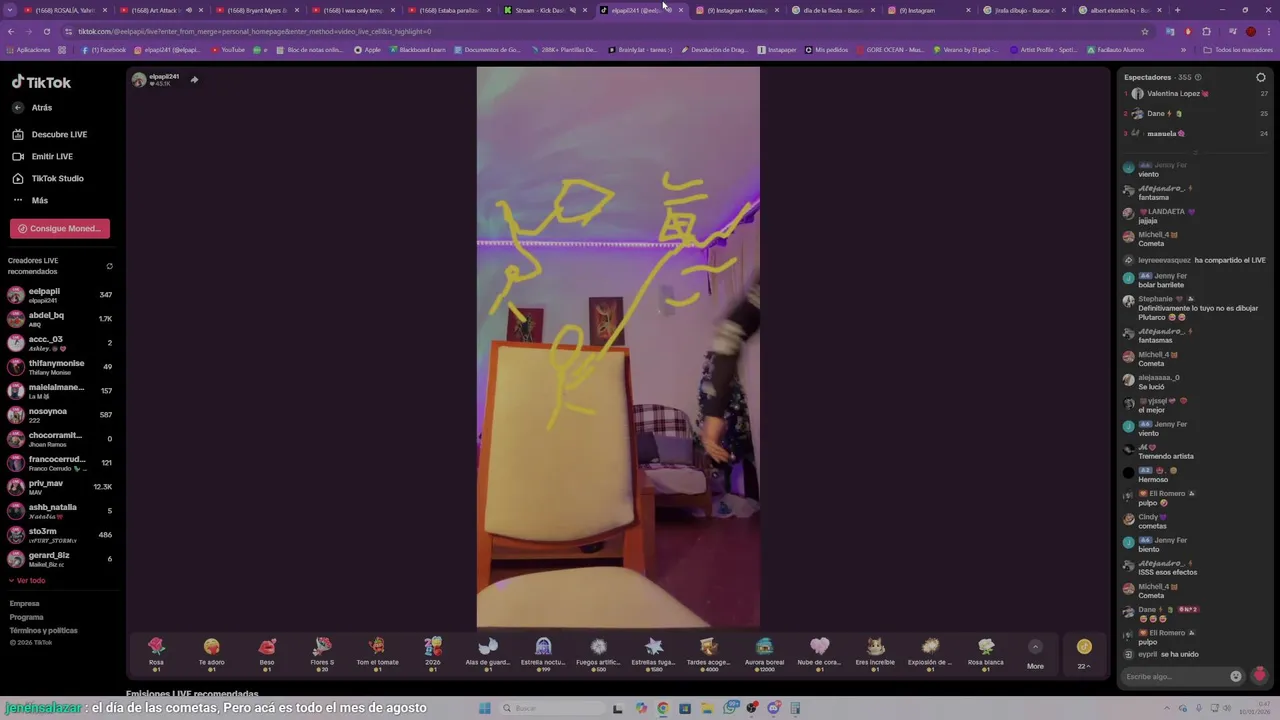The height and width of the screenshot is (720, 1280).
Task: Bookmark this page with the star icon
Action: (1145, 31)
